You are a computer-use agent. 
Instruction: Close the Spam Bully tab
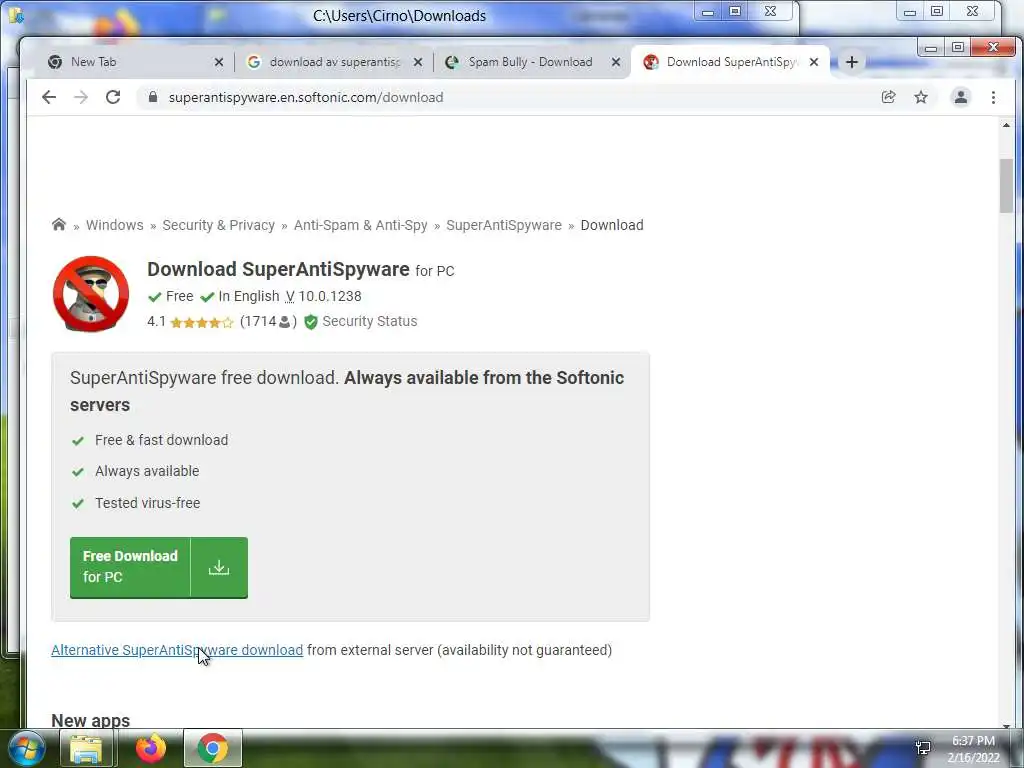[616, 62]
